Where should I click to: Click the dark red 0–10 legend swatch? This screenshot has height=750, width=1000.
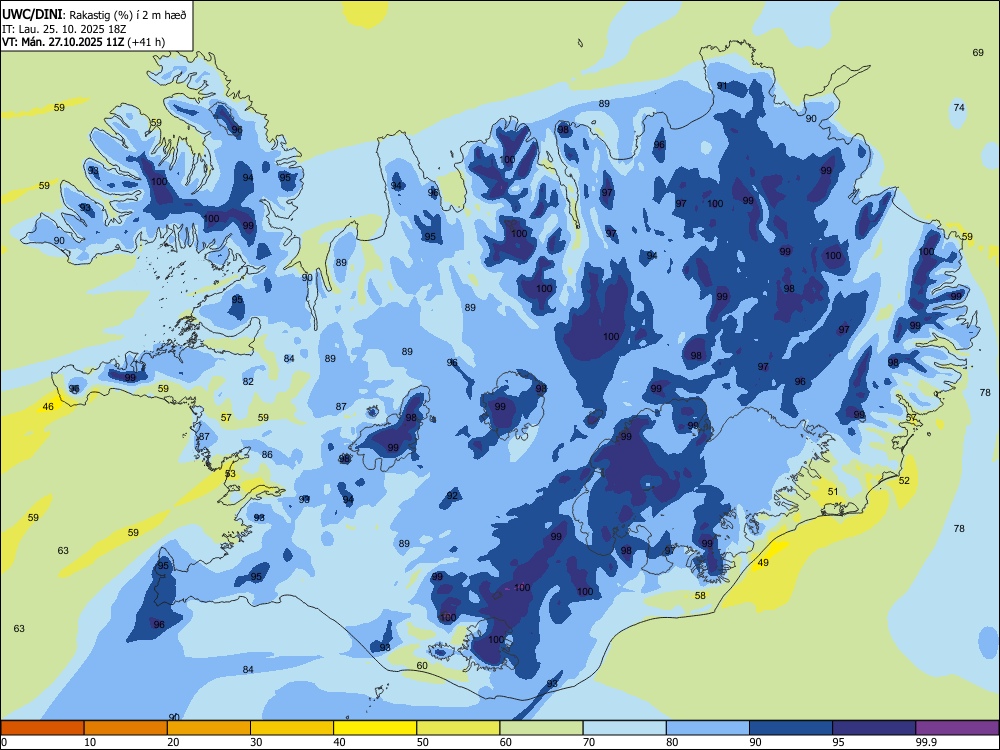click(42, 728)
